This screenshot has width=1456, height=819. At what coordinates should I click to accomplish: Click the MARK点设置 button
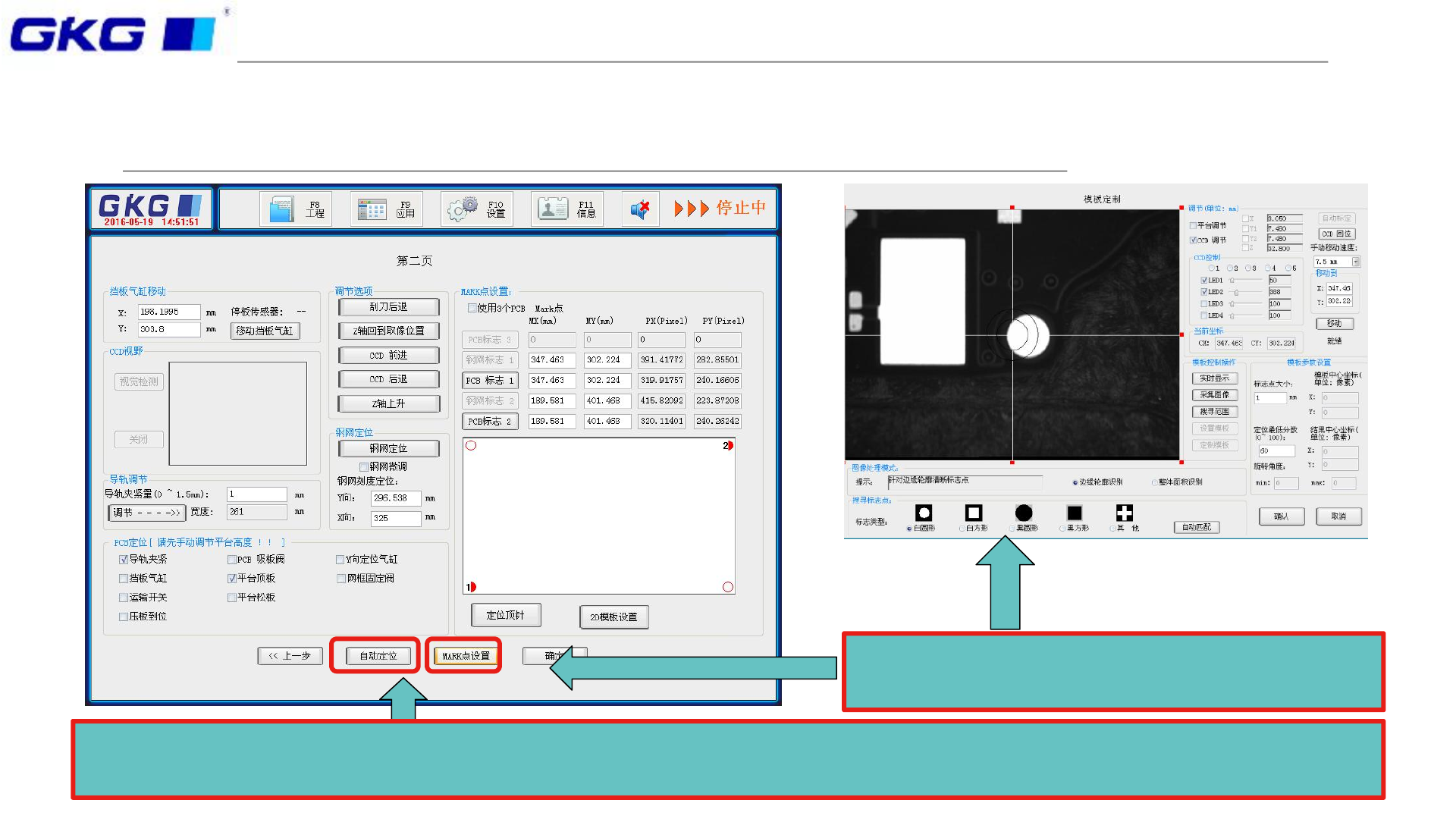pyautogui.click(x=466, y=656)
